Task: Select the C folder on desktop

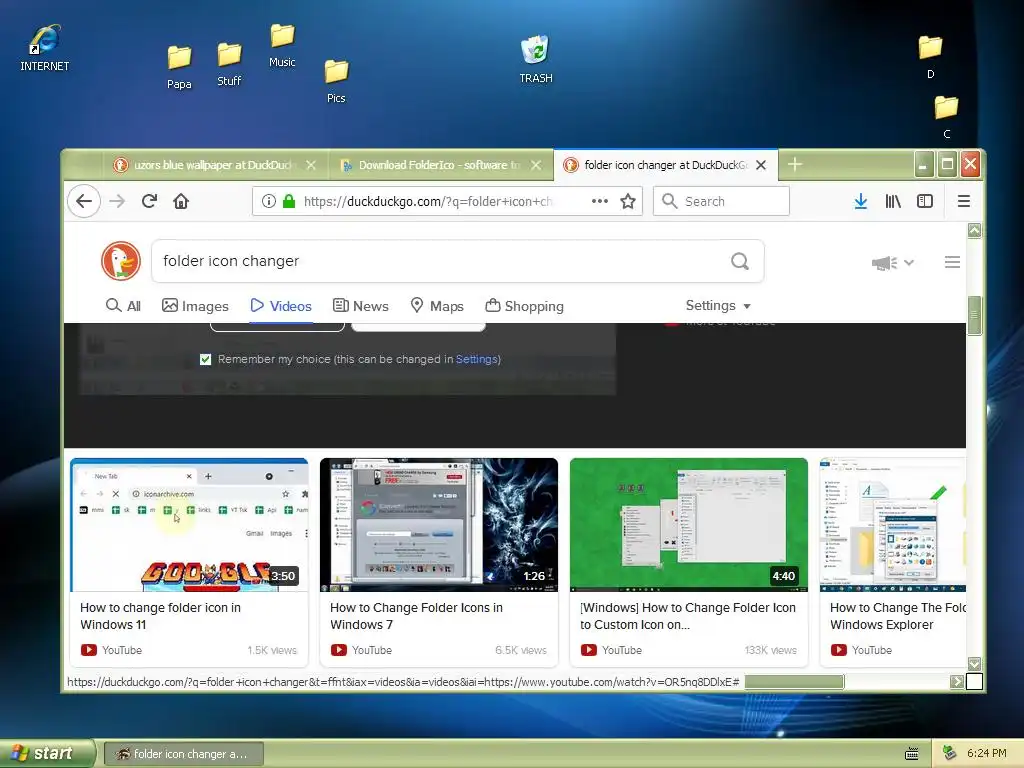Action: coord(946,117)
